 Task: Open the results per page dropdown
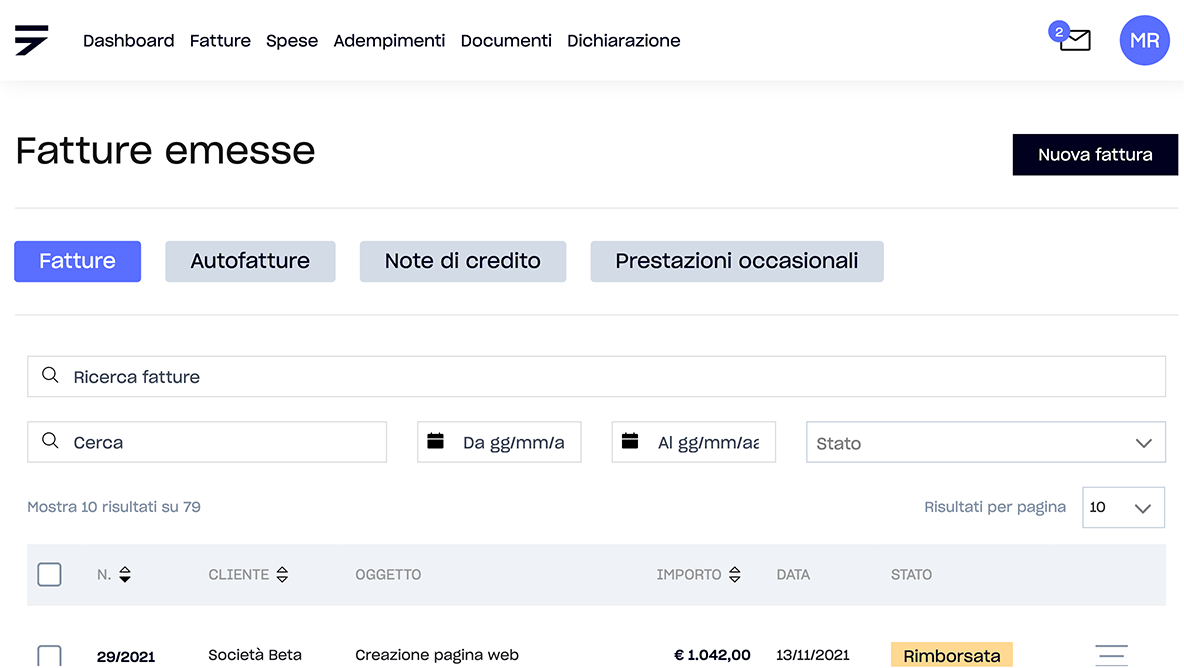pyautogui.click(x=1123, y=508)
